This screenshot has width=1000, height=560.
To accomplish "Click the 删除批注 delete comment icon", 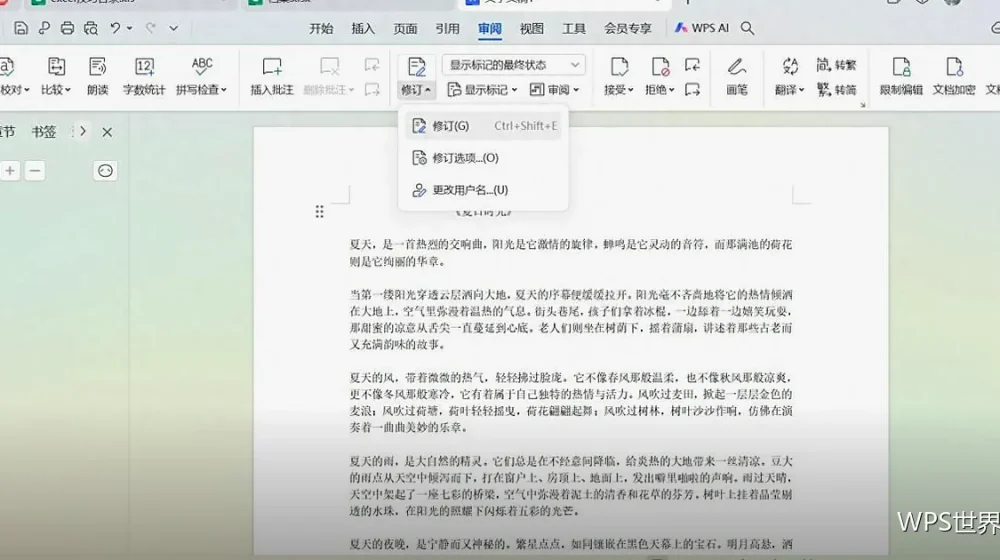I will [x=329, y=67].
